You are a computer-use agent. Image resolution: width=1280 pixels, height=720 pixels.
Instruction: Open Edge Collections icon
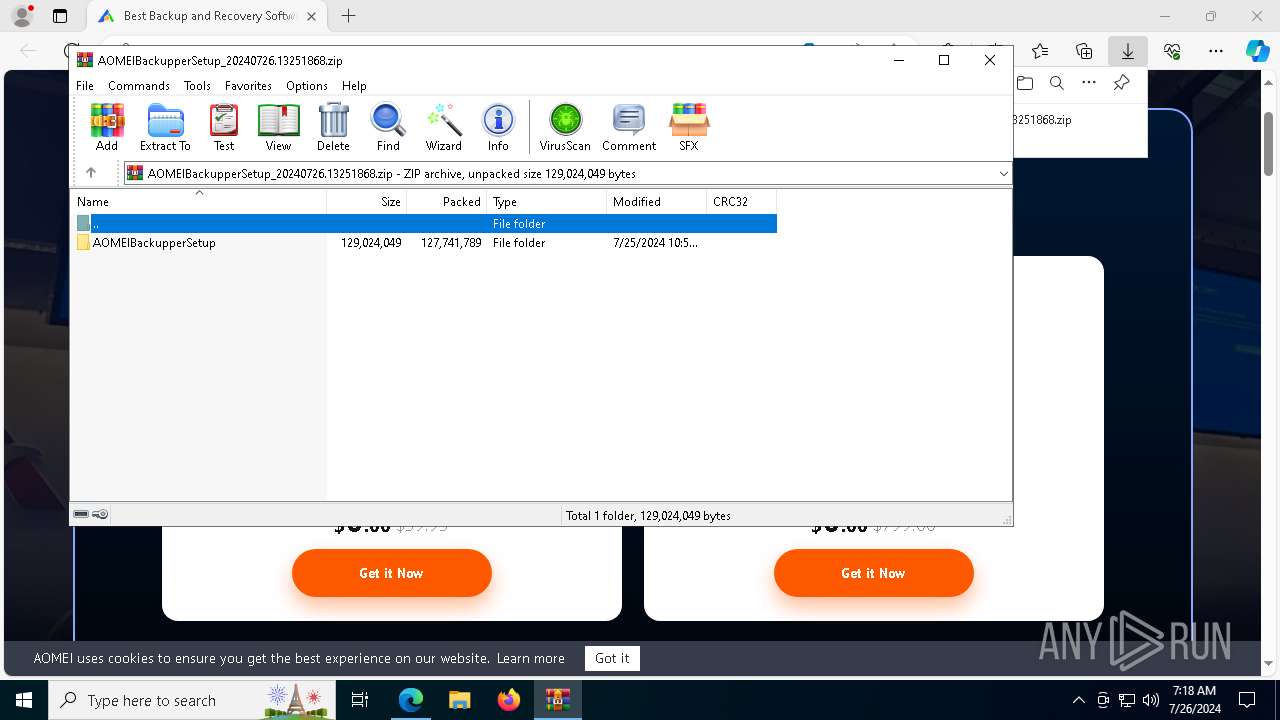[x=1084, y=51]
